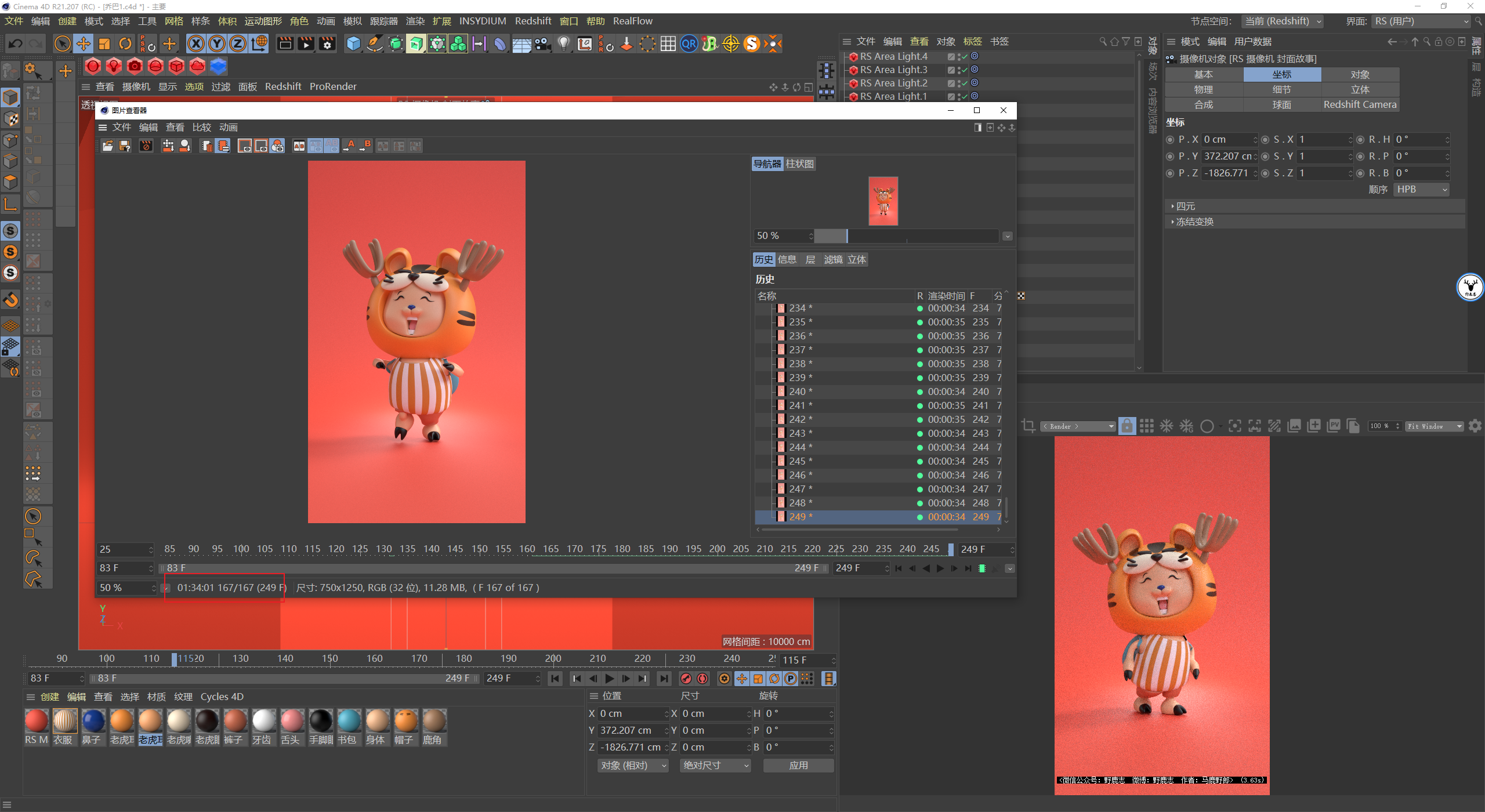Click the QR icon in top toolbar
Viewport: 1485px width, 812px height.
[x=689, y=43]
